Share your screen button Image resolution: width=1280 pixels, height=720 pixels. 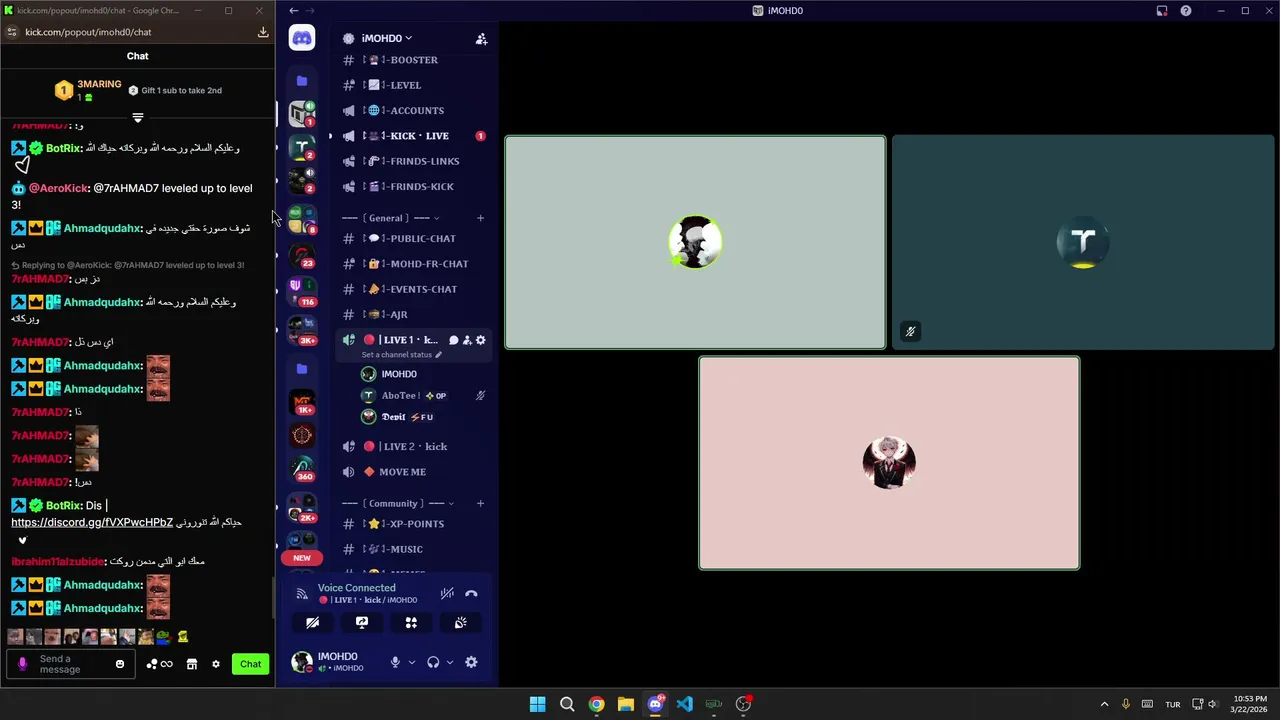[x=362, y=622]
